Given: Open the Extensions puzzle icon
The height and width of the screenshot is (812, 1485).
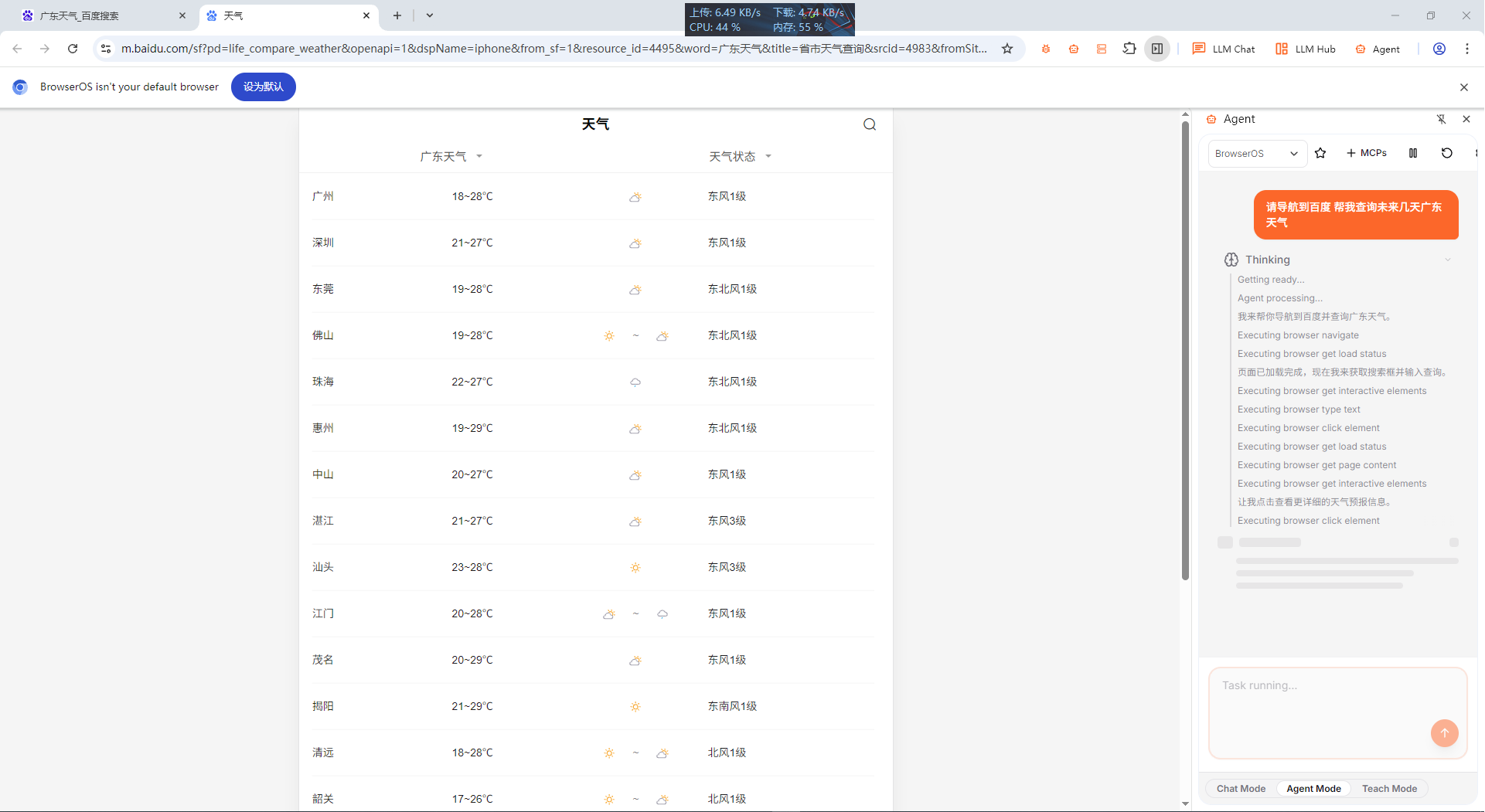Looking at the screenshot, I should [x=1129, y=49].
